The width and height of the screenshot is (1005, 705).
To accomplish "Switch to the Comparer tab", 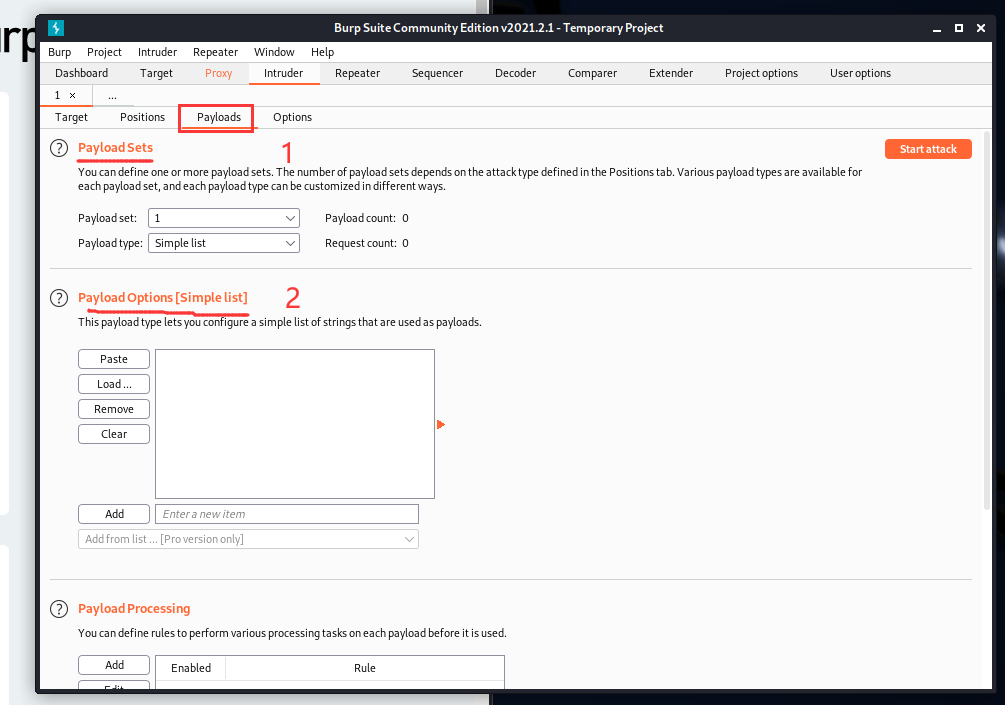I will point(592,73).
